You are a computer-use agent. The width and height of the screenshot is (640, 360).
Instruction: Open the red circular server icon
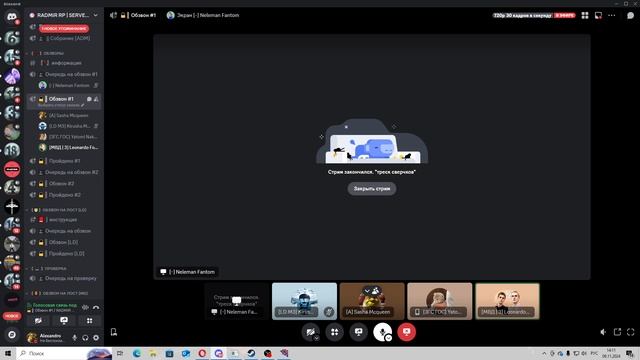(x=12, y=169)
